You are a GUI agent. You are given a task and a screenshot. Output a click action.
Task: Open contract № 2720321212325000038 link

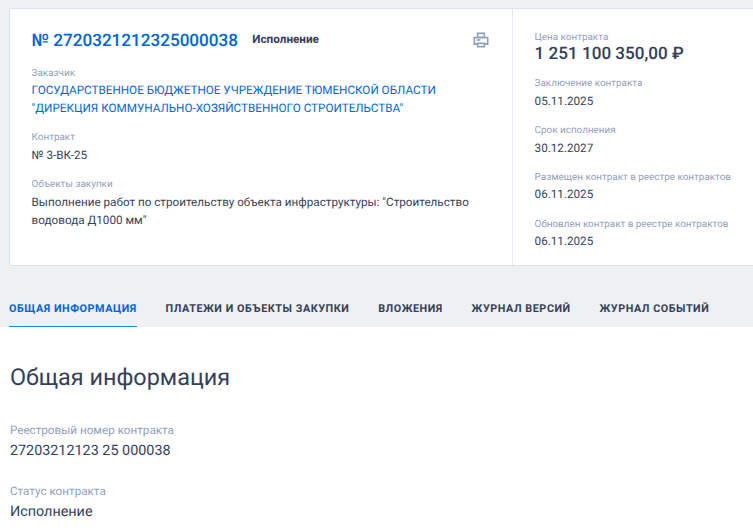135,40
